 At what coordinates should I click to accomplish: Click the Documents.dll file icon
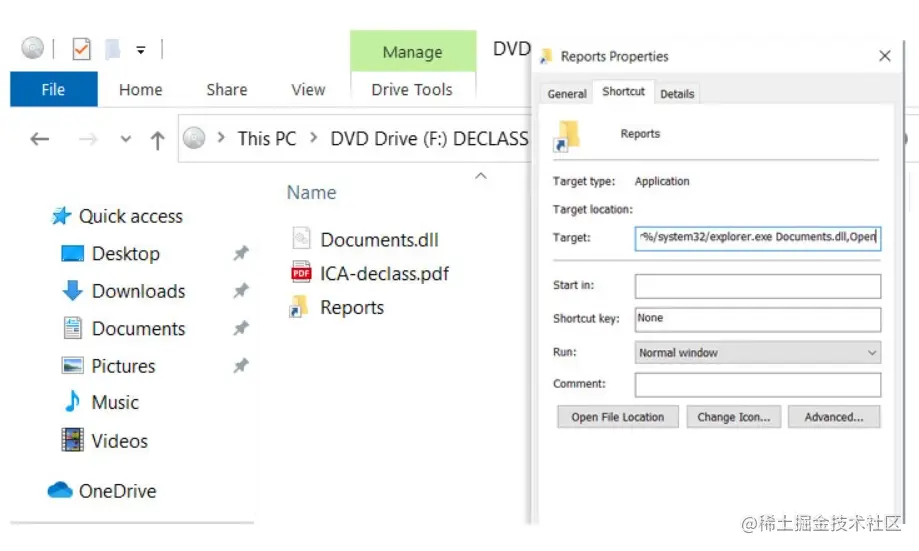[301, 239]
